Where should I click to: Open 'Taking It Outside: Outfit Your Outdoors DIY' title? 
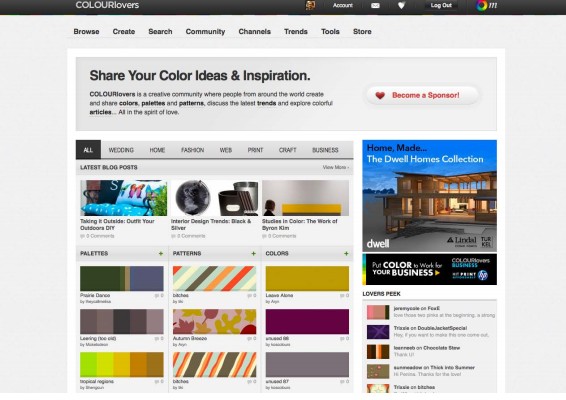pos(117,225)
